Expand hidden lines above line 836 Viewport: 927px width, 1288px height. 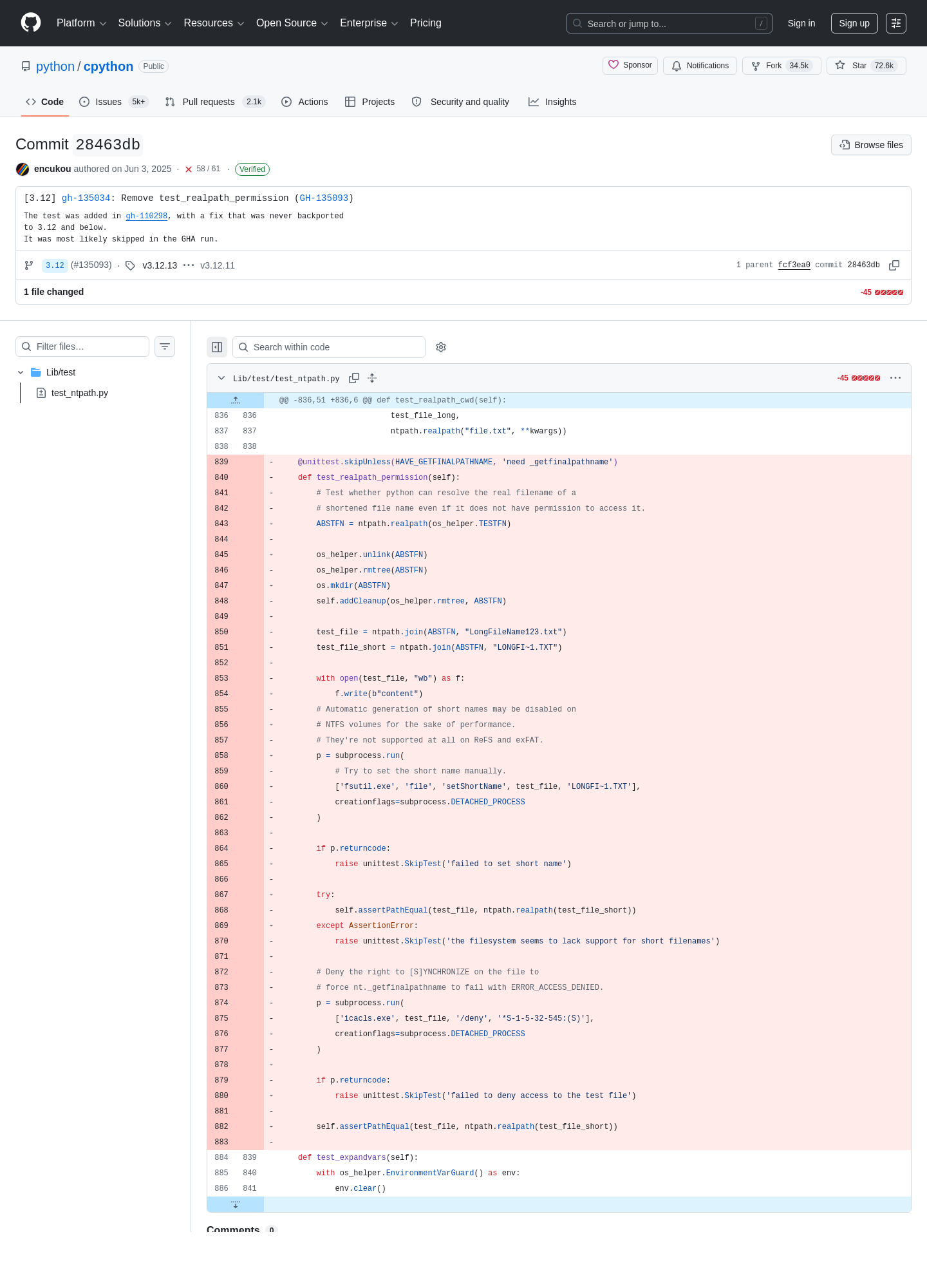click(236, 400)
